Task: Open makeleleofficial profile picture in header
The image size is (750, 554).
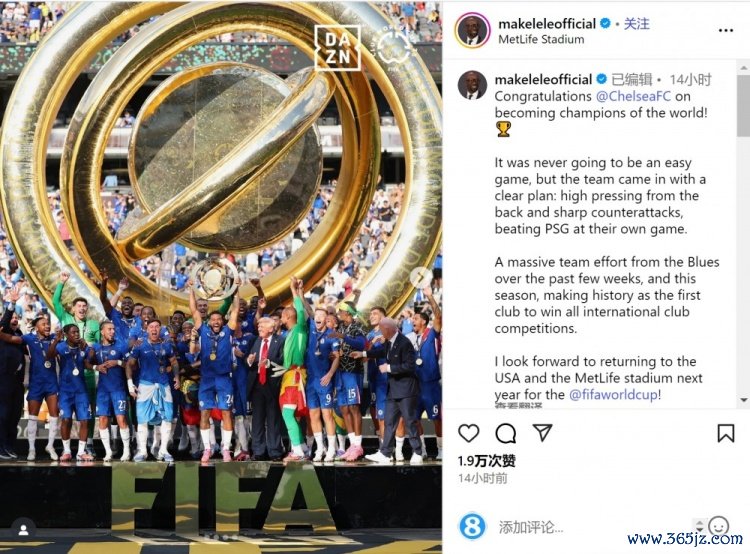Action: pos(472,31)
